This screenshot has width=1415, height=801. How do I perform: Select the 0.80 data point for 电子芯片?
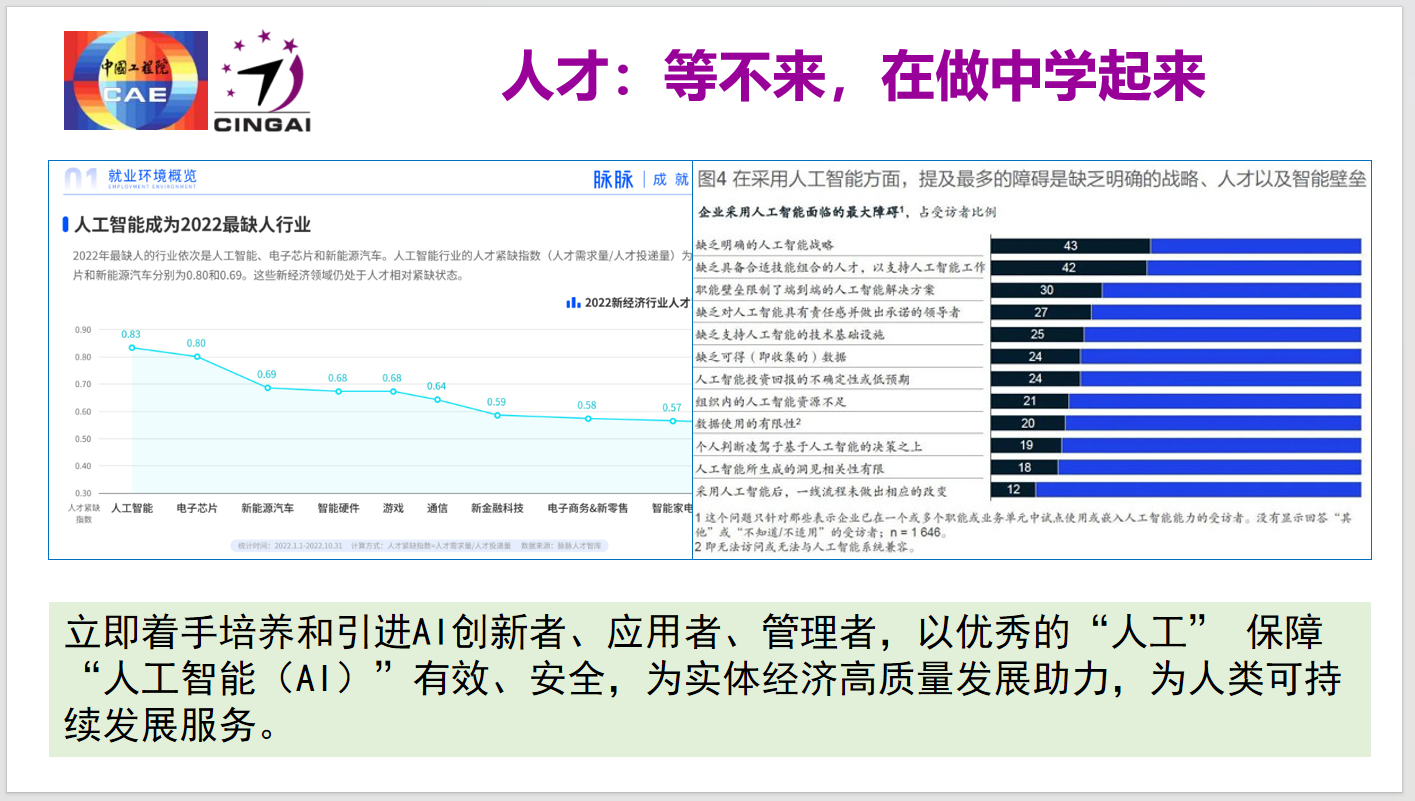click(197, 356)
